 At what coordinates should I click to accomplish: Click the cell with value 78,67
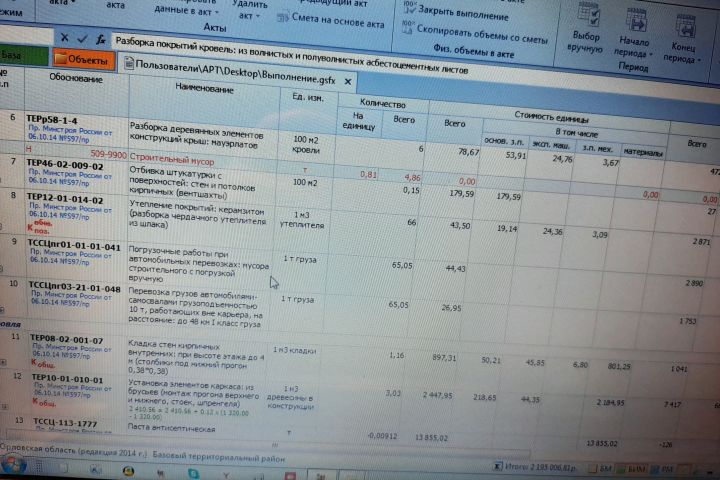click(468, 152)
